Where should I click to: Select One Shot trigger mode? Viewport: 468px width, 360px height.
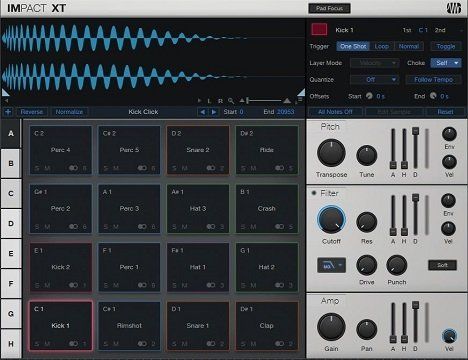tap(353, 46)
